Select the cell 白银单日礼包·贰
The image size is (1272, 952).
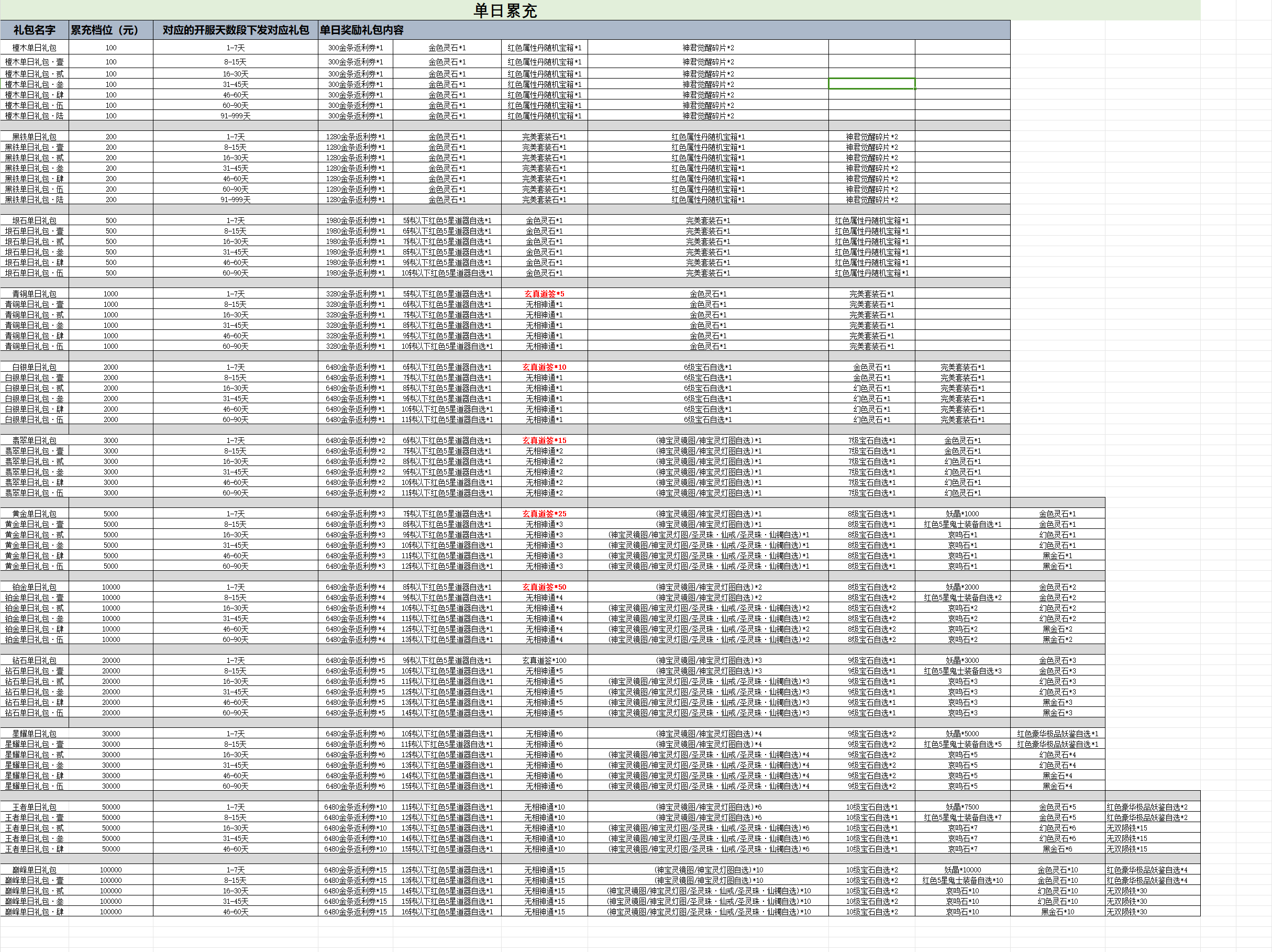(35, 388)
